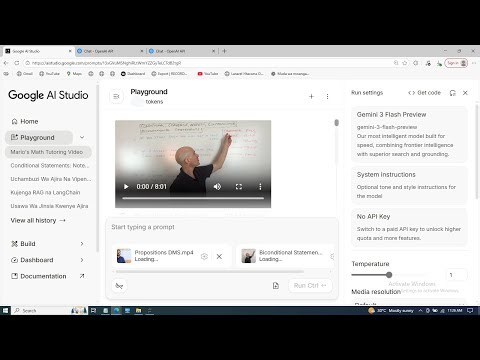Open the System instructions card
Image resolution: width=480 pixels, height=360 pixels.
point(409,185)
